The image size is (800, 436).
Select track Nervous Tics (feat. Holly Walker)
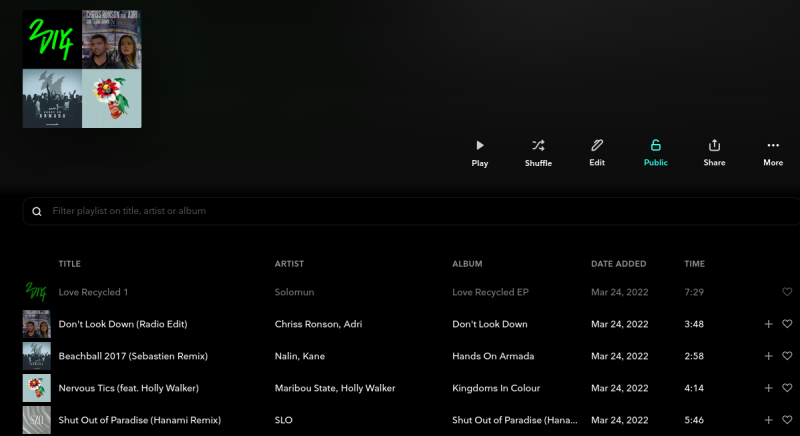coord(129,389)
